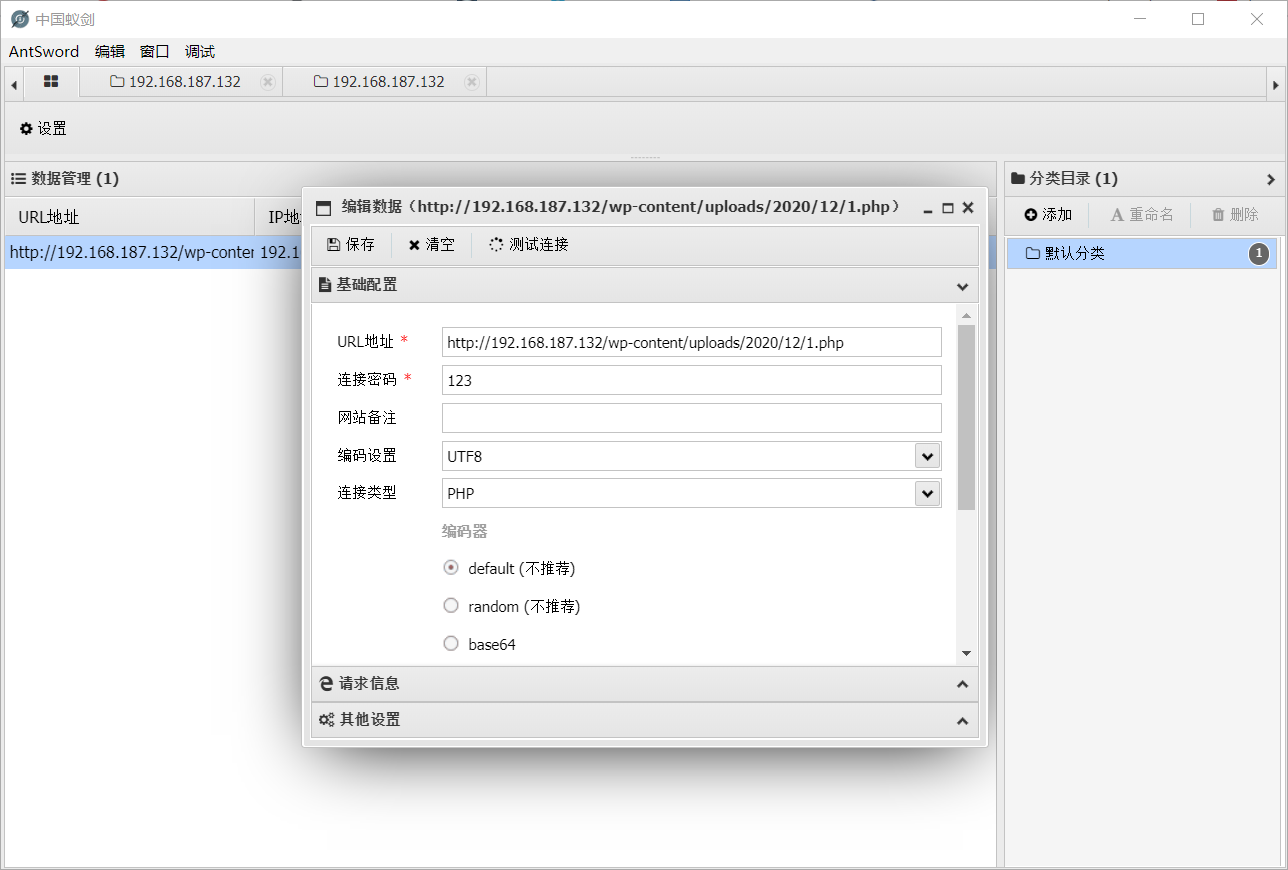The image size is (1288, 870).
Task: Expand the 请求信息 section
Action: (962, 685)
